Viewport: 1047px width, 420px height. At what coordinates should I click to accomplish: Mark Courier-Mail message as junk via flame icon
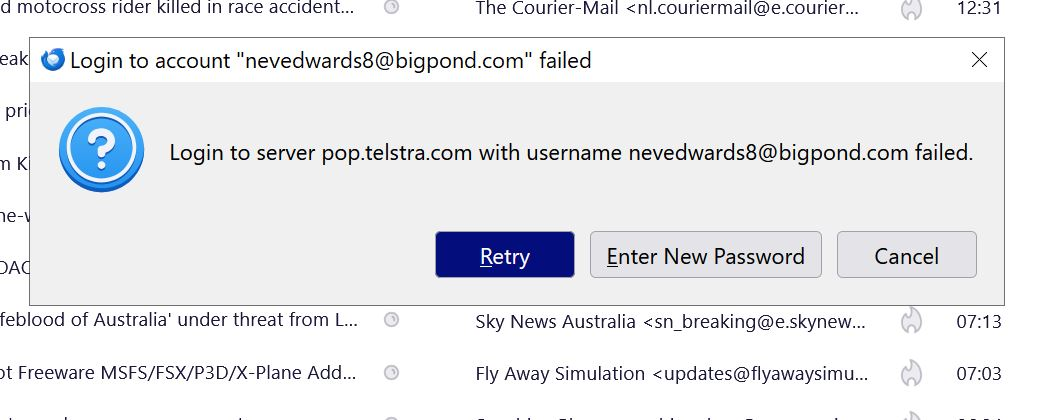[x=911, y=9]
